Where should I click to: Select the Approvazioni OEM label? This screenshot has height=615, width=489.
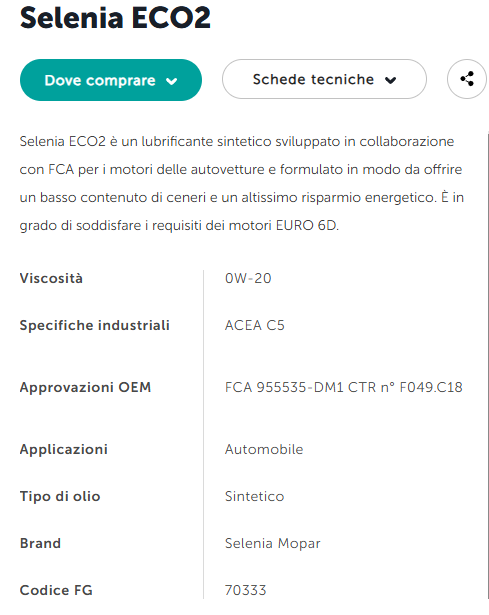pyautogui.click(x=85, y=387)
